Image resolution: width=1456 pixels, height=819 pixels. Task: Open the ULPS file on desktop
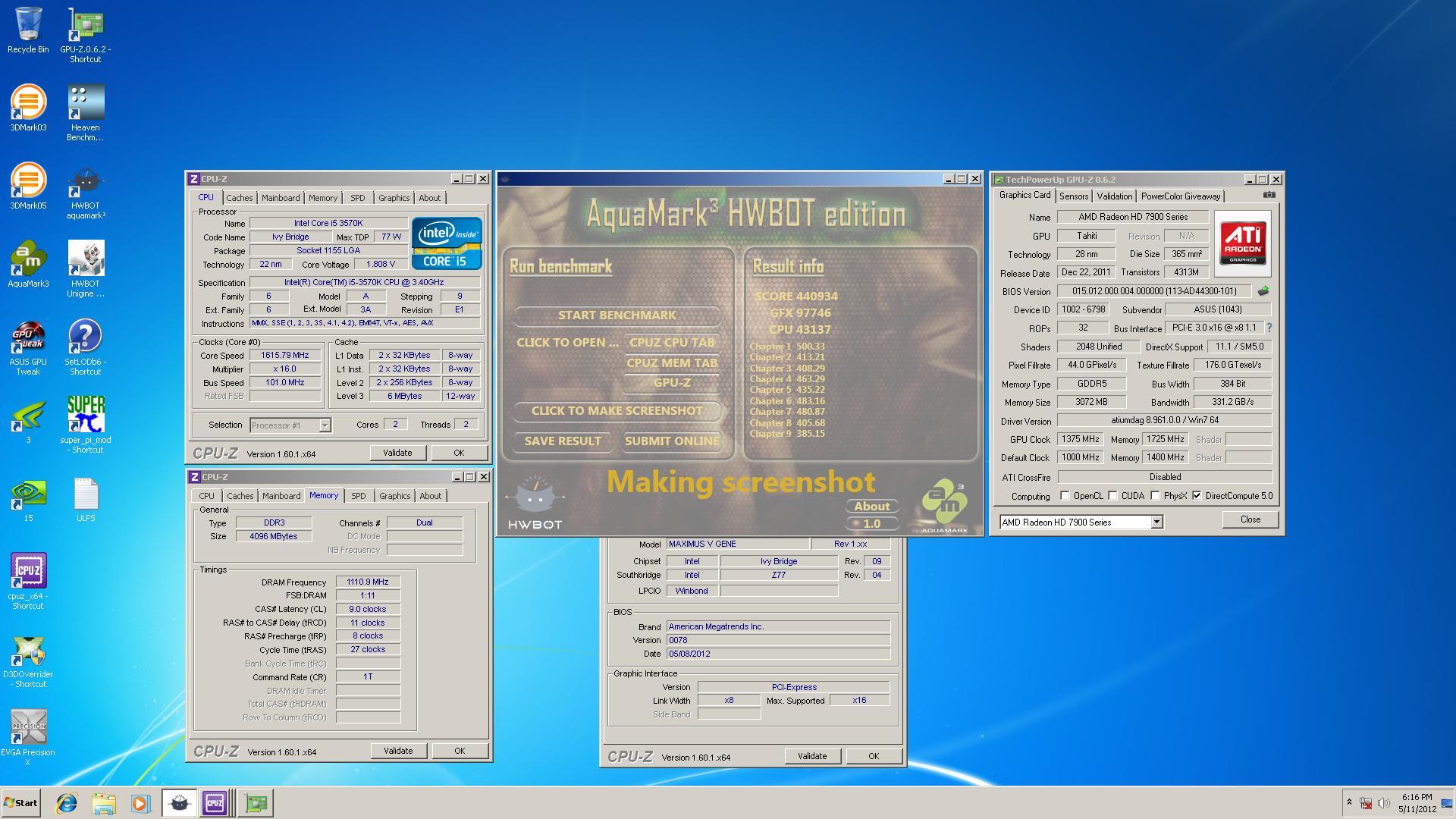coord(86,499)
